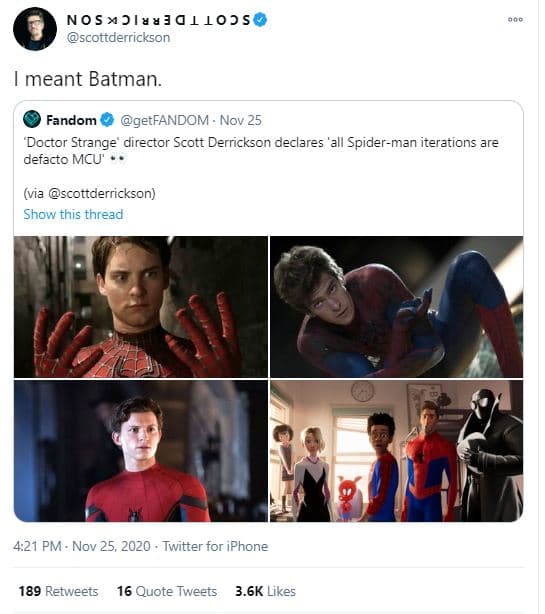View the 3.6K Likes list
Image resolution: width=545 pixels, height=614 pixels.
tap(265, 591)
